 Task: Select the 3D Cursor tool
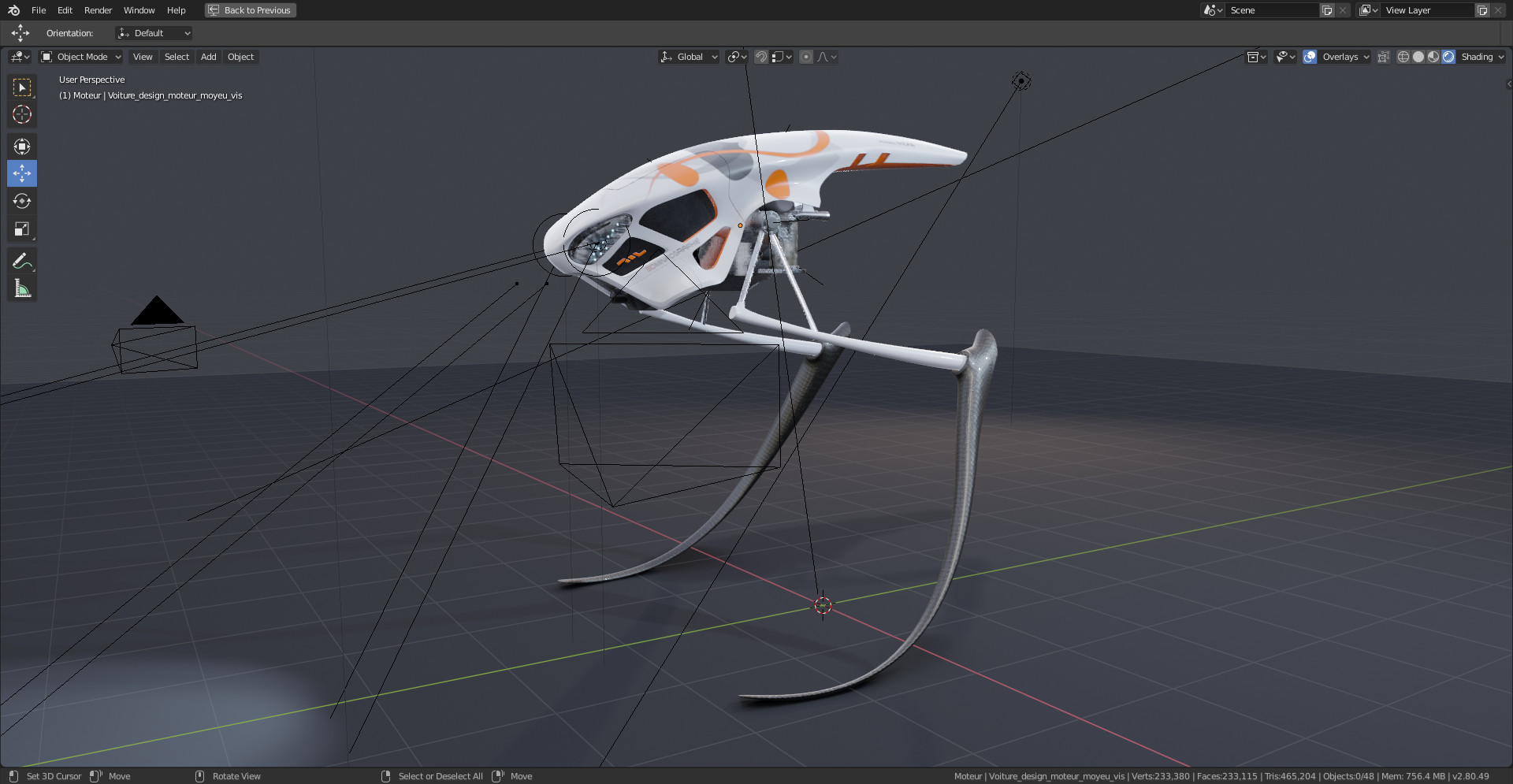pos(22,114)
